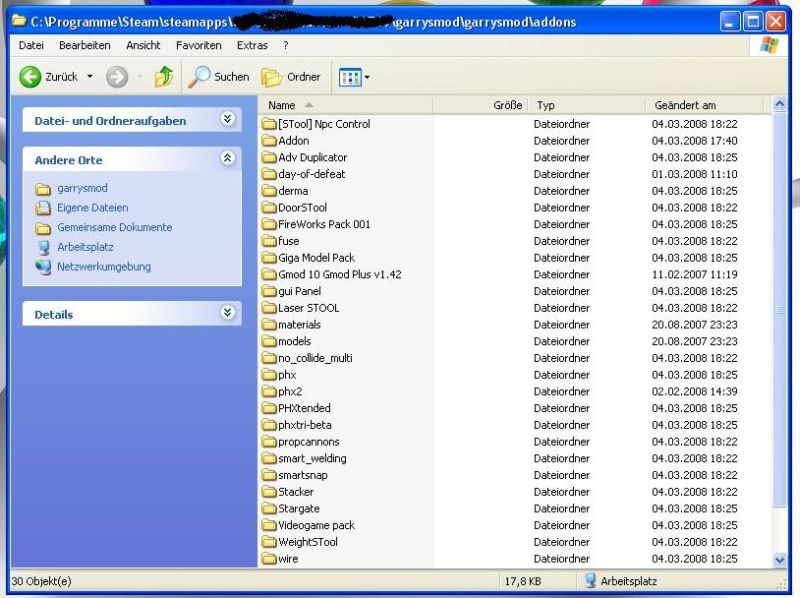Select the Giga Model Pack folder icon
800x598 pixels.
point(269,258)
